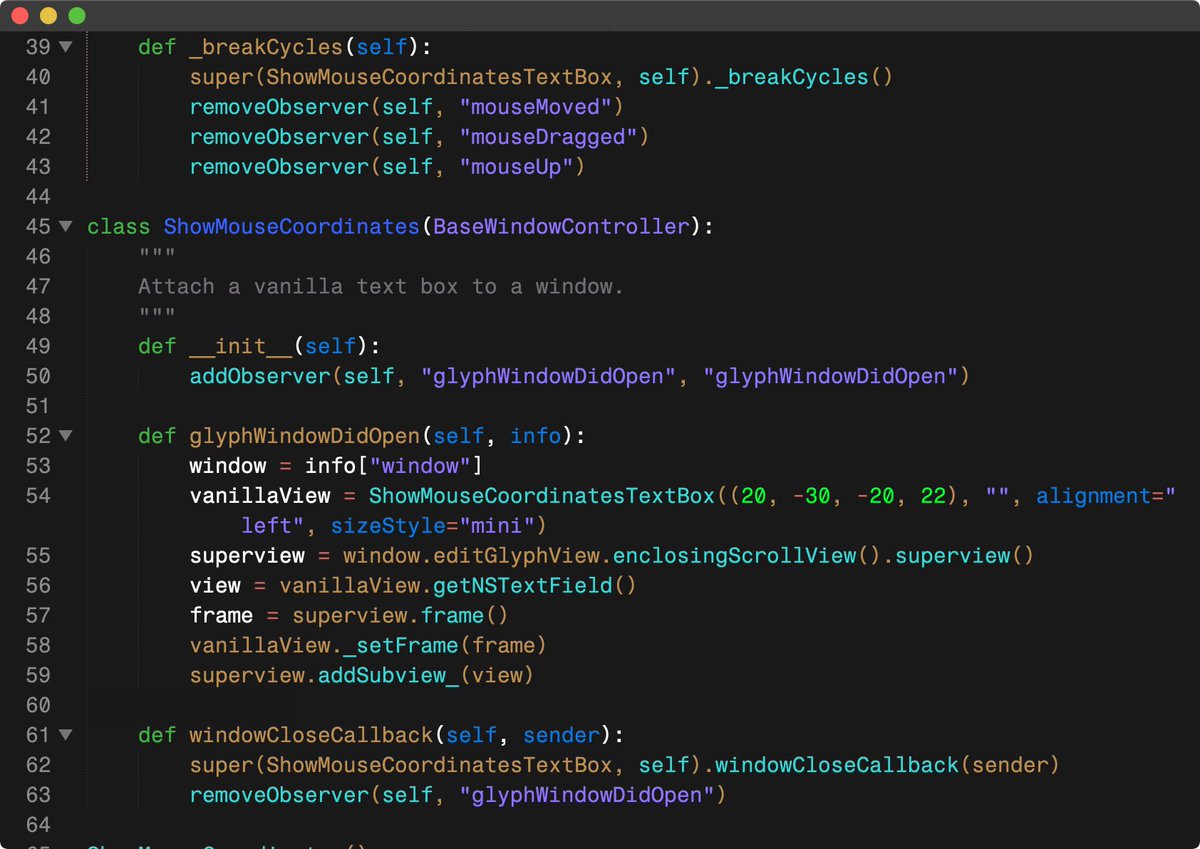The image size is (1200, 849).
Task: Click line number 40 in the gutter
Action: coord(38,76)
